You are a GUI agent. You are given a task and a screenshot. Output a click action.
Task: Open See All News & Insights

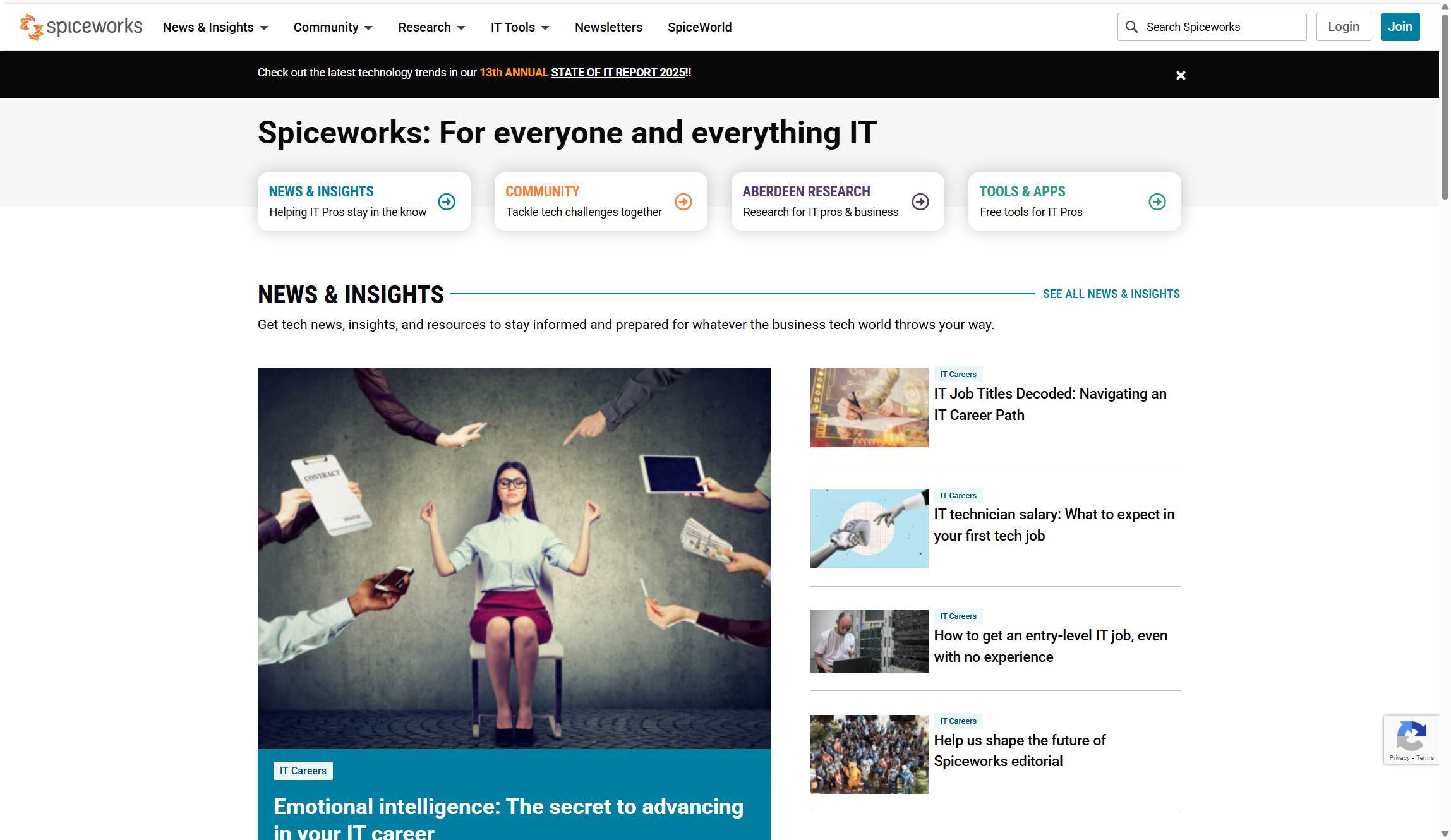pyautogui.click(x=1111, y=294)
